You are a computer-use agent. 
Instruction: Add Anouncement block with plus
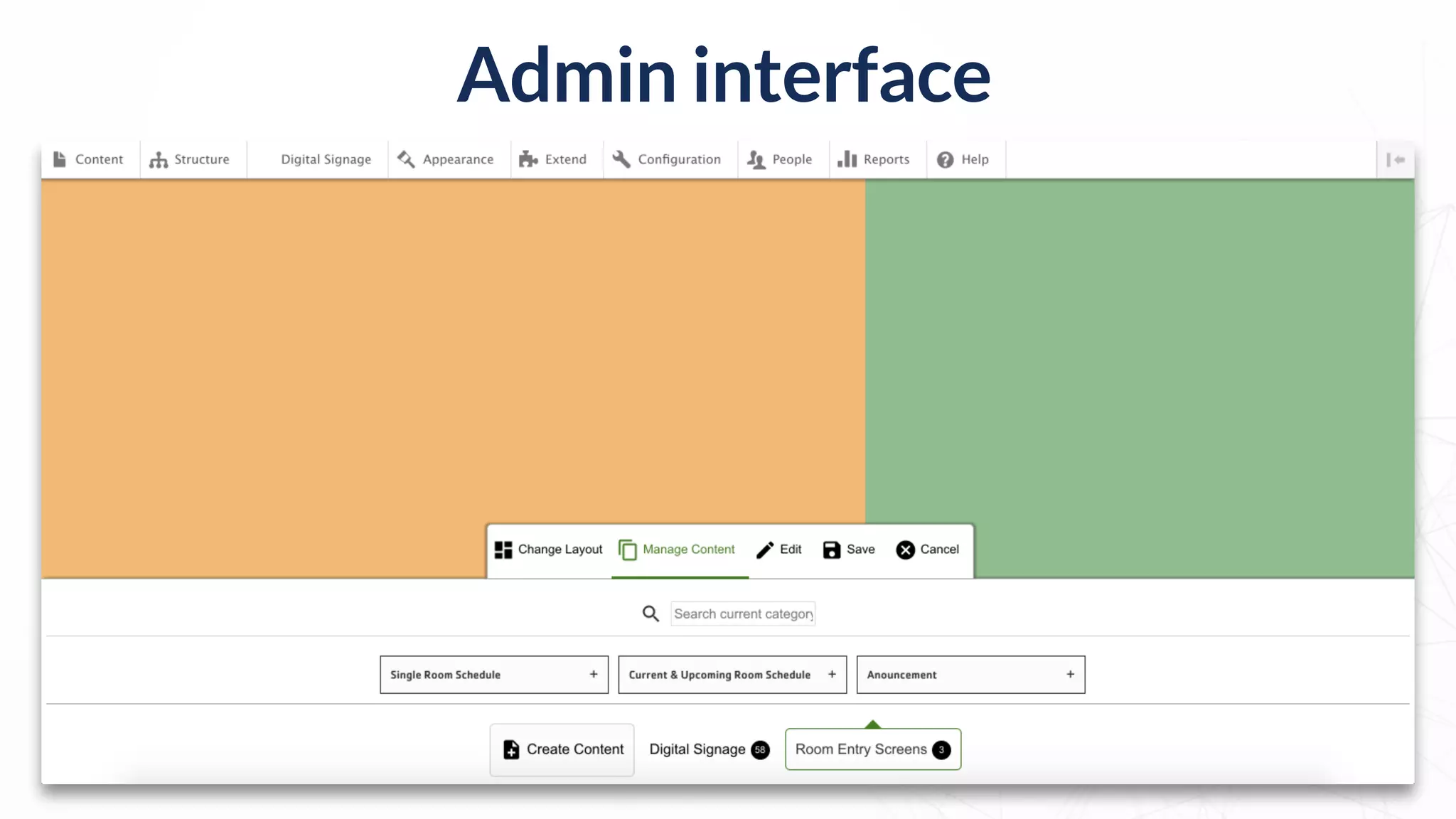tap(1070, 674)
